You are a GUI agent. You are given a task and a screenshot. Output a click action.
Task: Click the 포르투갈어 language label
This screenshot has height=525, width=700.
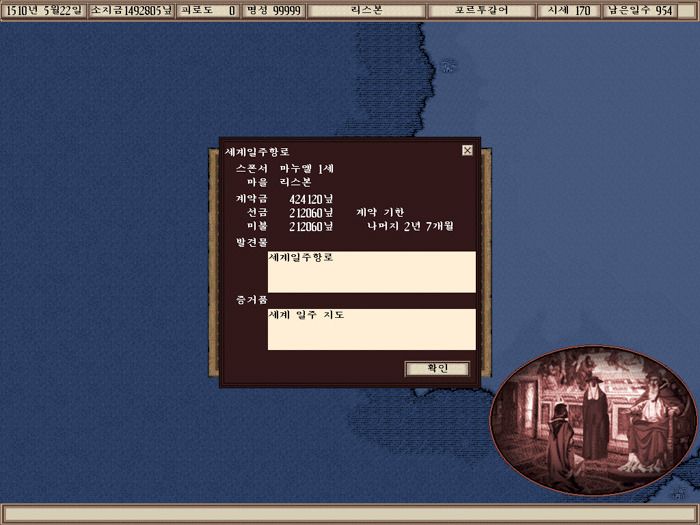[x=481, y=10]
